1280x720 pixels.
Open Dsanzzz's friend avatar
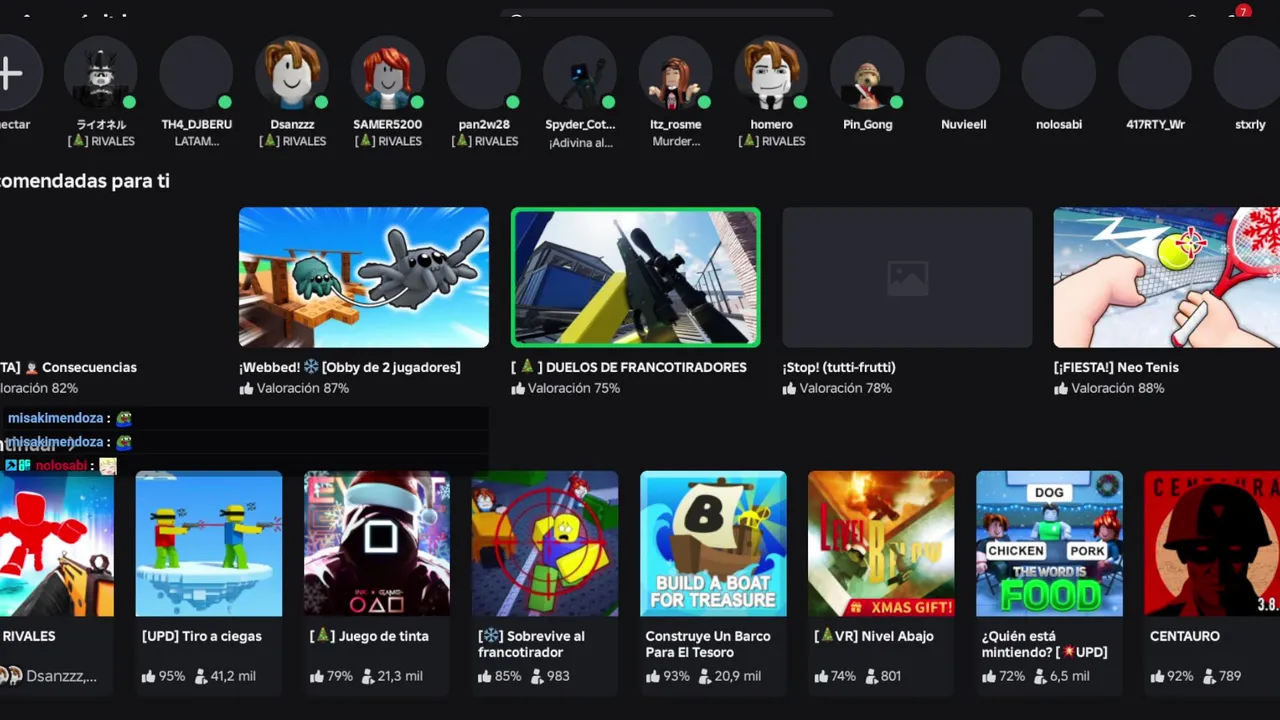pyautogui.click(x=292, y=73)
